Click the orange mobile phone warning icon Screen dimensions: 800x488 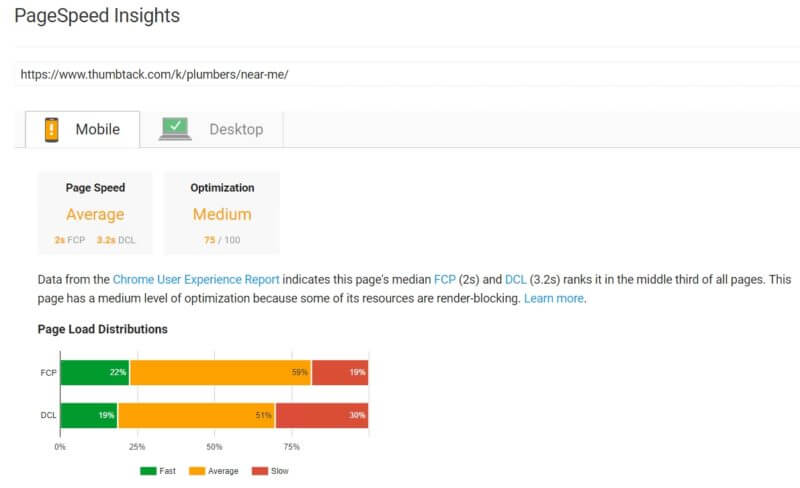(52, 130)
